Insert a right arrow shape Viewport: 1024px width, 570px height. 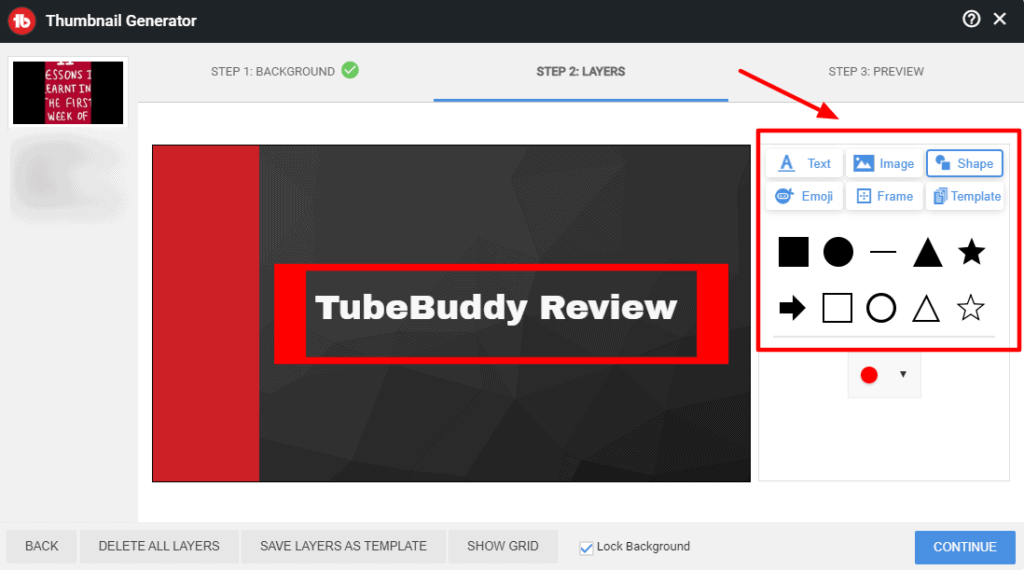[793, 308]
